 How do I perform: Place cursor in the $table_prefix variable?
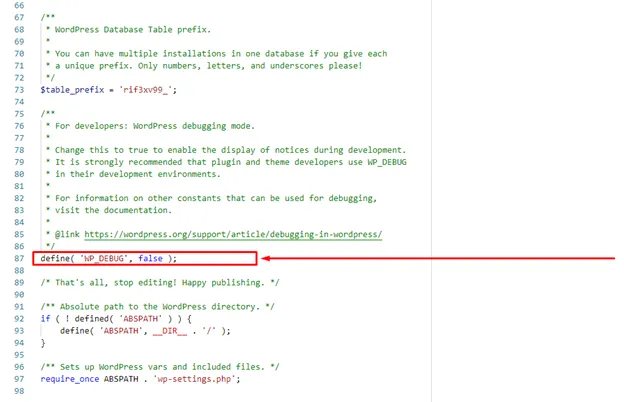(x=72, y=90)
